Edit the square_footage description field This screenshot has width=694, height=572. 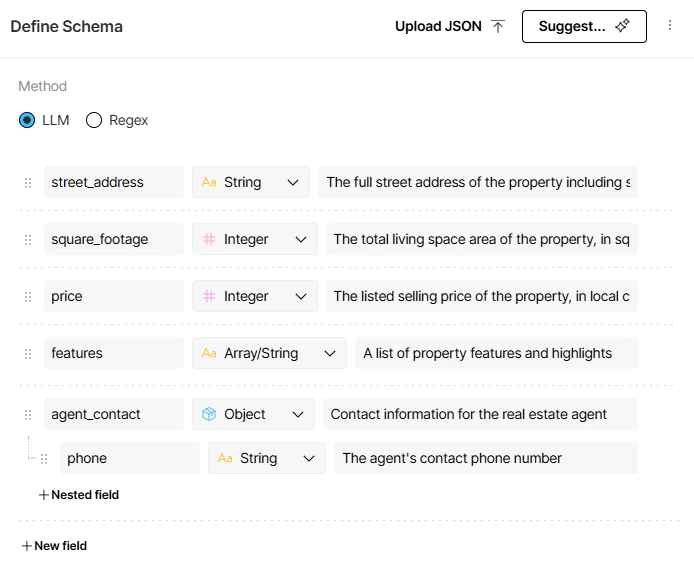point(482,239)
